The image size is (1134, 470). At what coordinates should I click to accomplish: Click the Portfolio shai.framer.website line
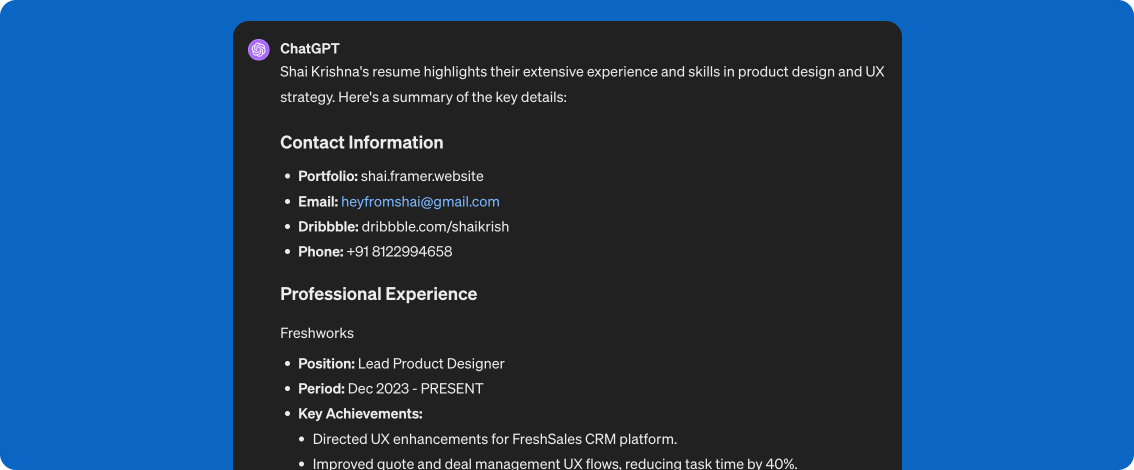click(391, 176)
